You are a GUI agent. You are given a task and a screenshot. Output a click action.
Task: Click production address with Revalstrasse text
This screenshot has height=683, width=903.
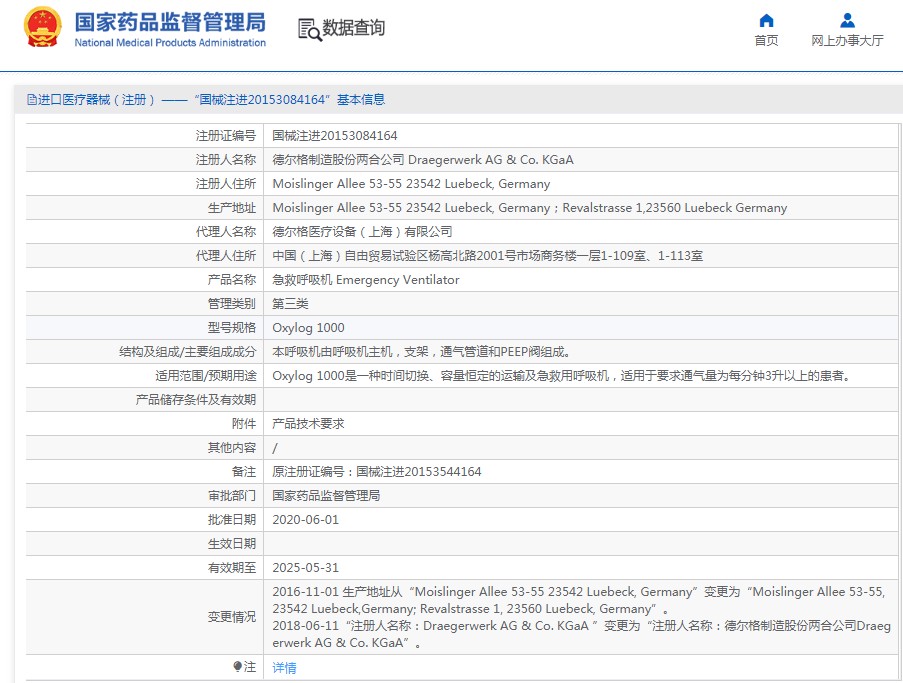(x=530, y=208)
